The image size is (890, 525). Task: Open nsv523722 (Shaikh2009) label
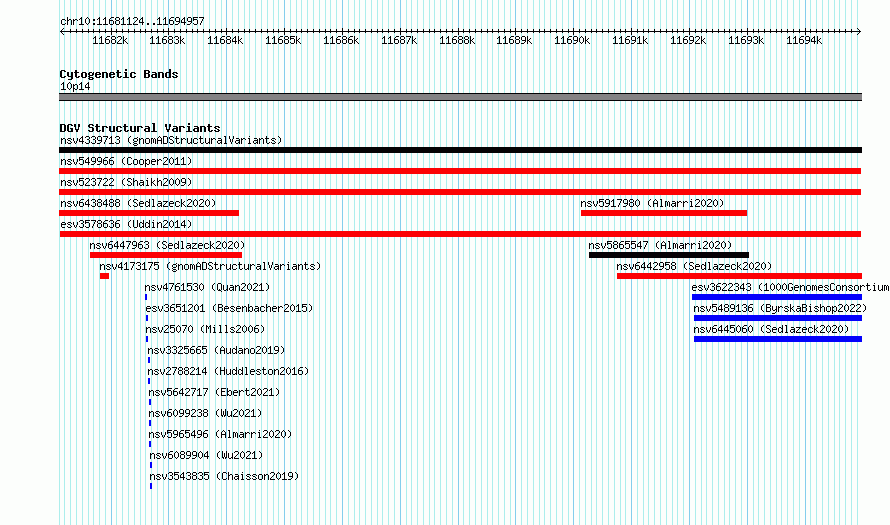[x=126, y=182]
